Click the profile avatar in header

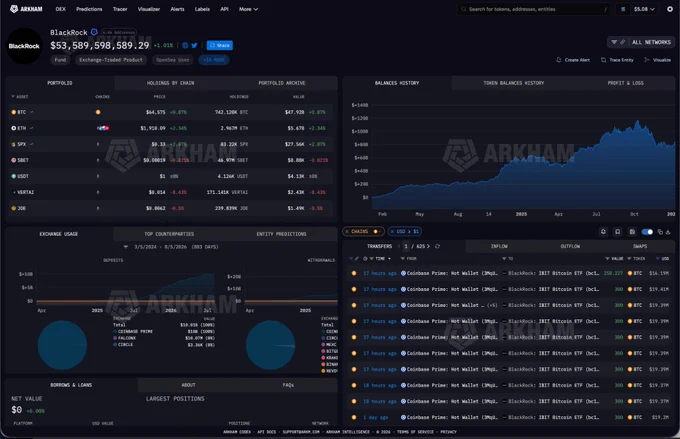pyautogui.click(x=670, y=9)
